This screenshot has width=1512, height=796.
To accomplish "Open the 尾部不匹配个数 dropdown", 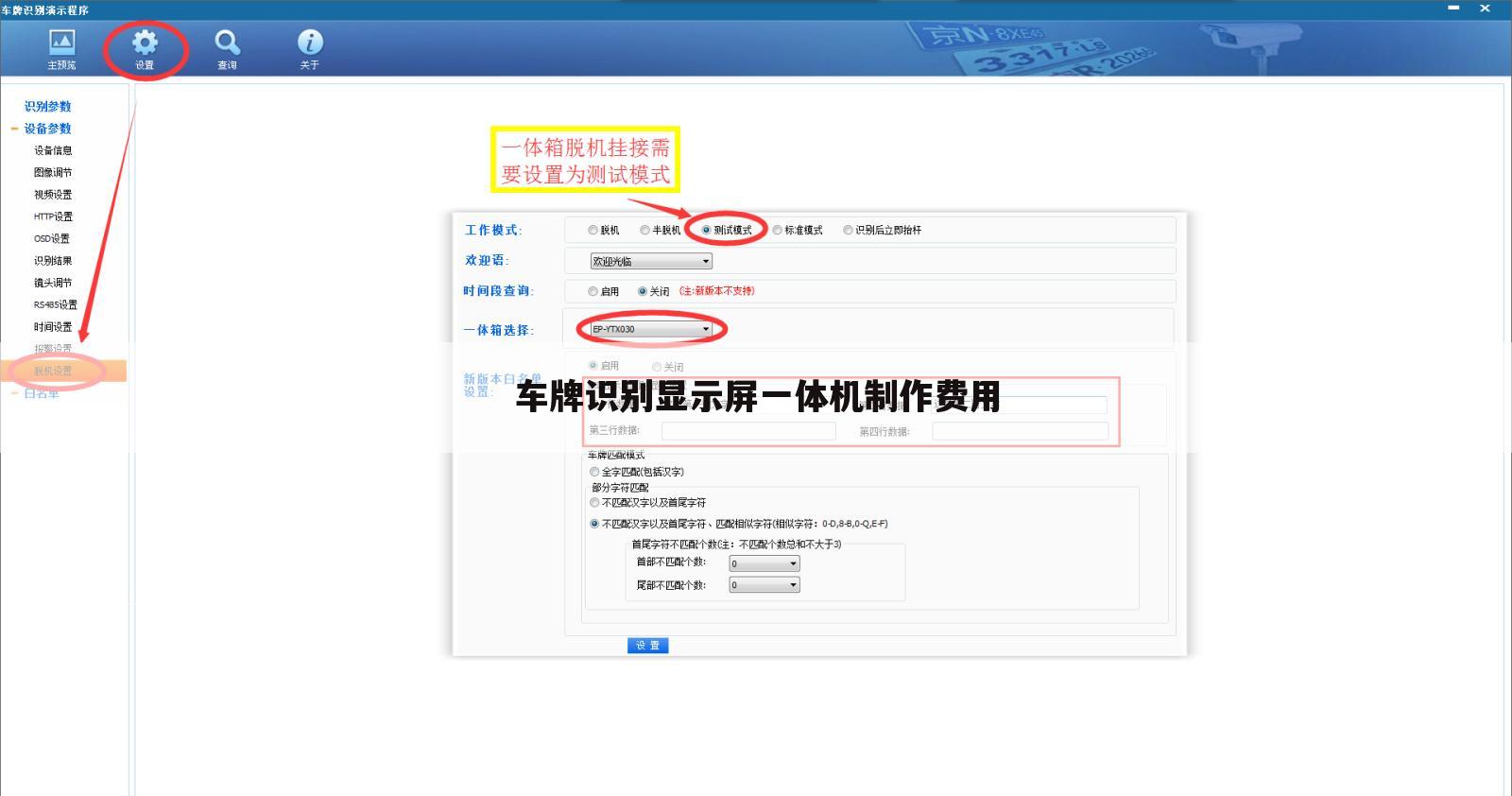I will click(765, 585).
